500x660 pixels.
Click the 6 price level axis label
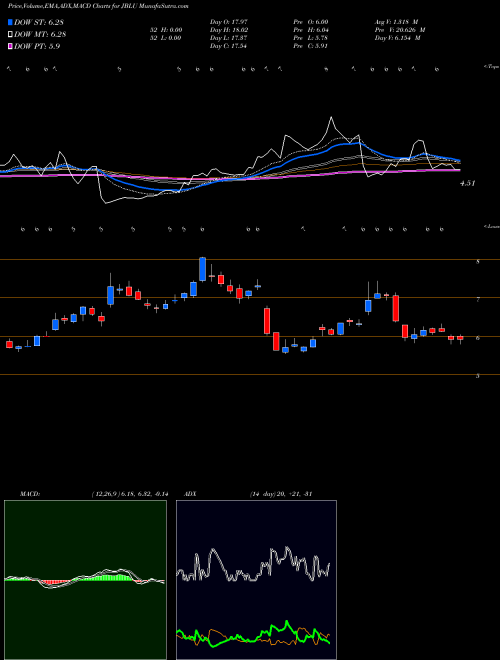(x=478, y=338)
